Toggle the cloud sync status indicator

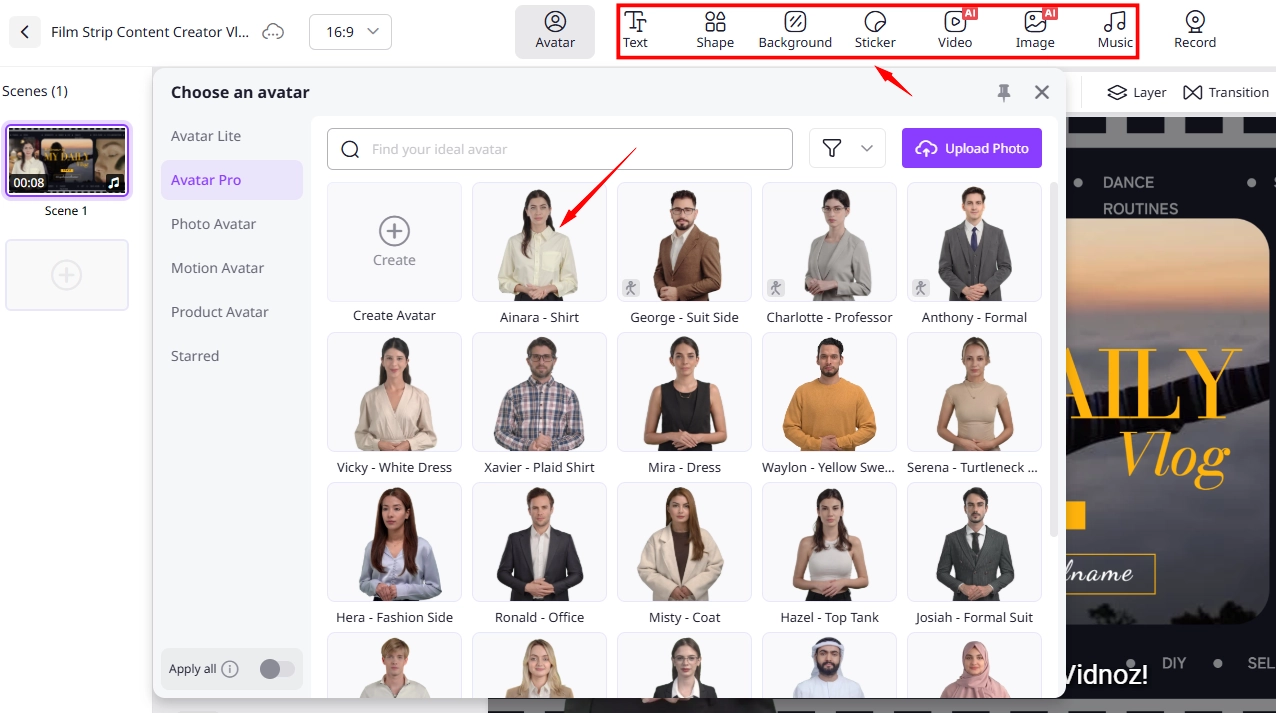[x=273, y=31]
